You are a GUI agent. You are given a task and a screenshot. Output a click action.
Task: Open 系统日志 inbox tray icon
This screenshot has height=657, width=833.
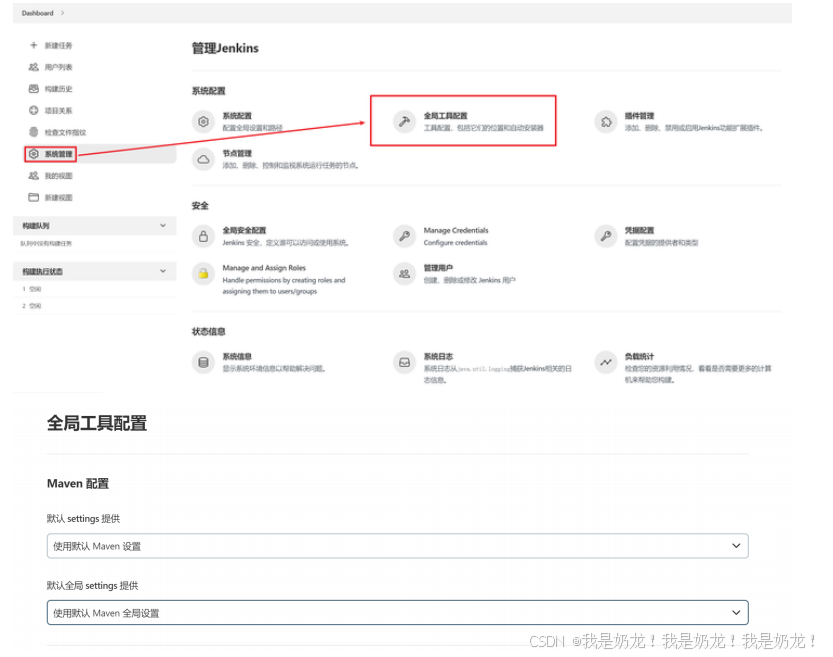(404, 362)
